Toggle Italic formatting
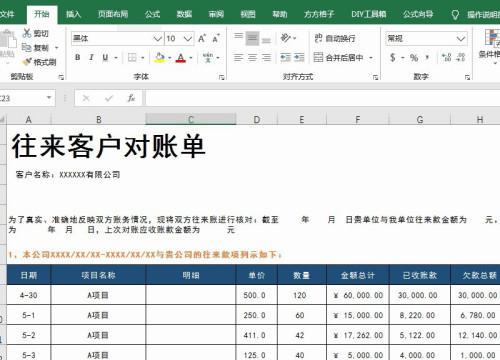 click(91, 57)
